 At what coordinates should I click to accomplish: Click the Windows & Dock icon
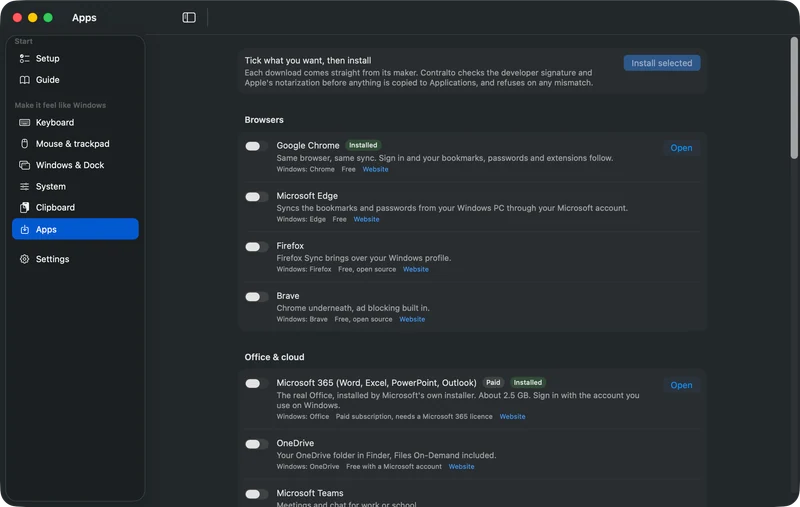tap(24, 165)
